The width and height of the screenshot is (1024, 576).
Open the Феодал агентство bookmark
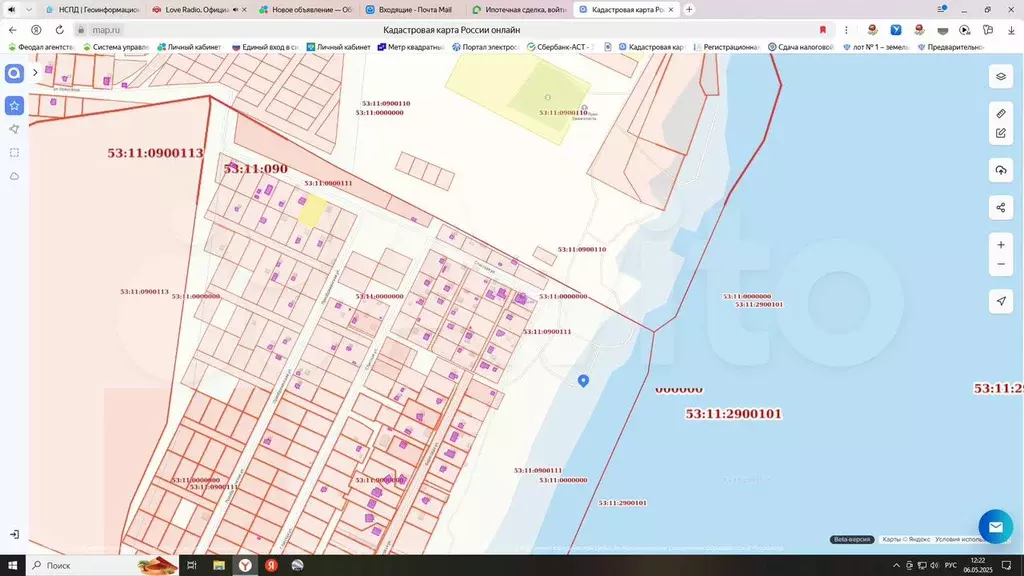tap(42, 47)
